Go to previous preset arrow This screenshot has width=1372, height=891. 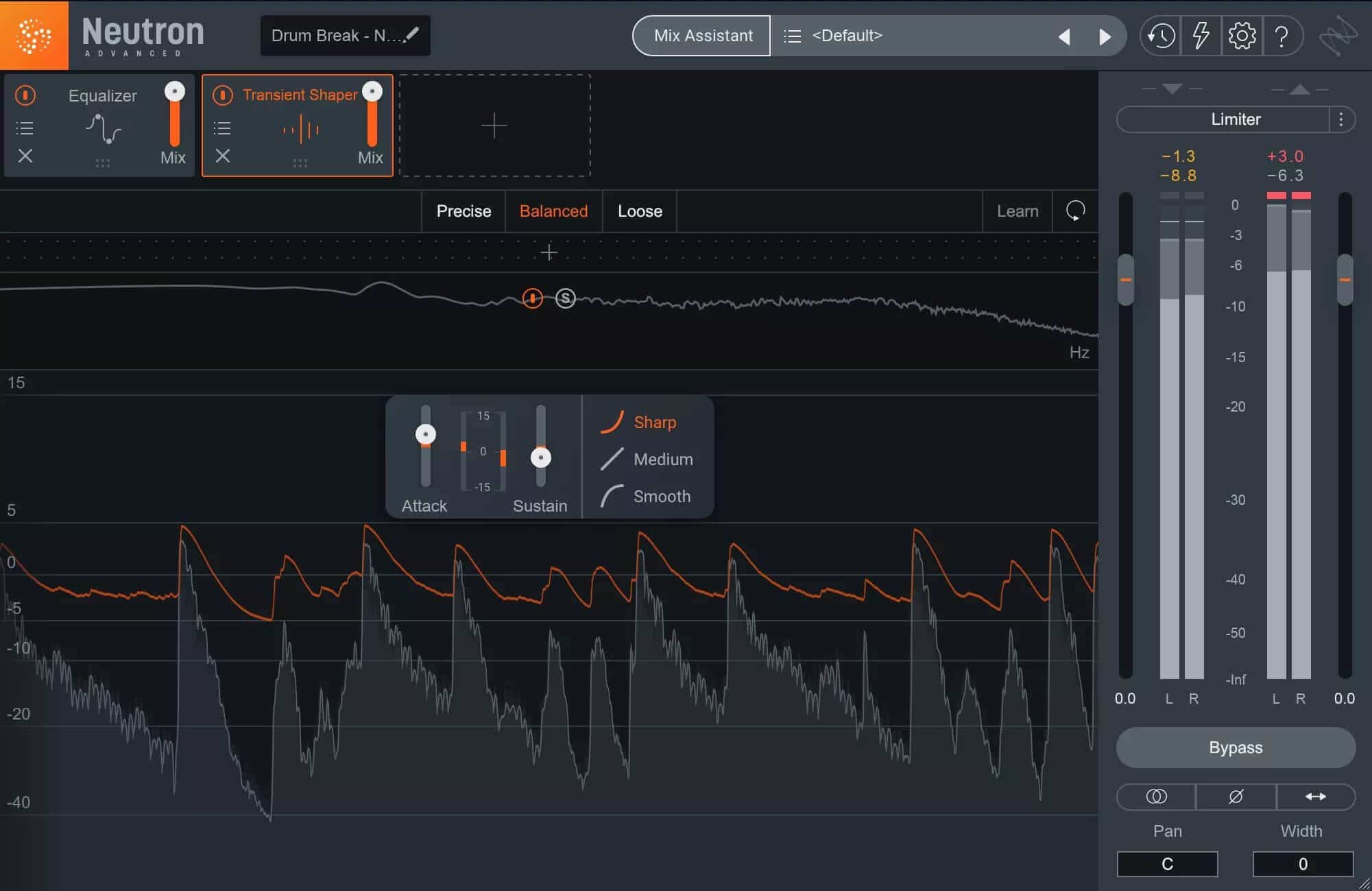coord(1064,36)
